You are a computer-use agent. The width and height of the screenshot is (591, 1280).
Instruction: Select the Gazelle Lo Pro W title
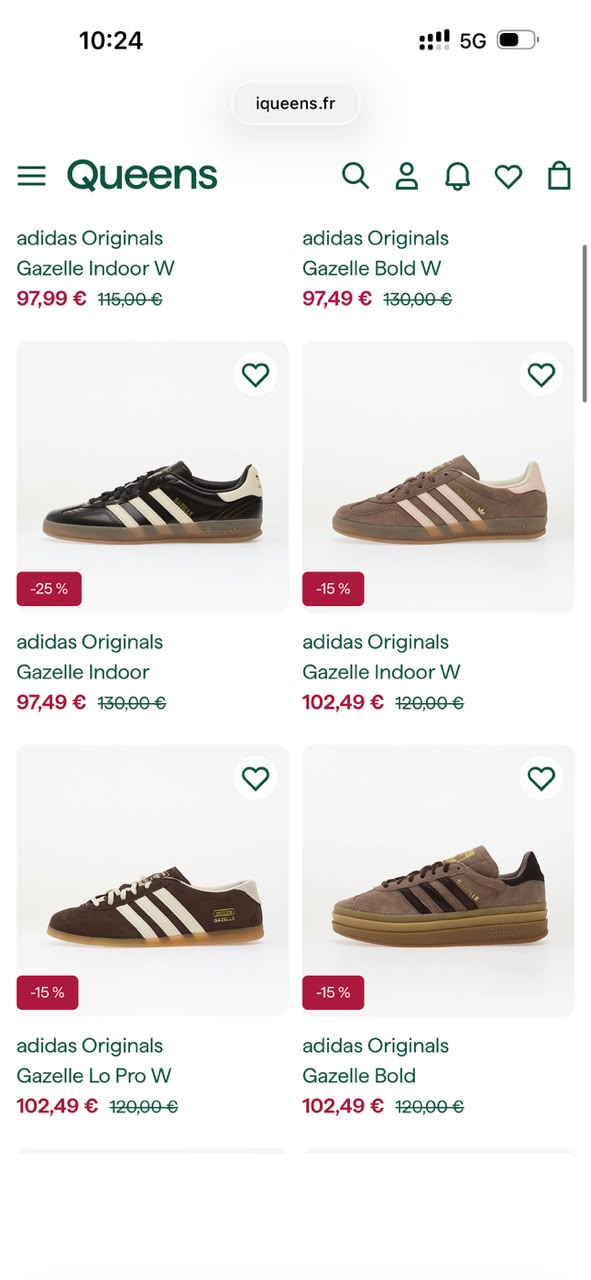pyautogui.click(x=94, y=1076)
